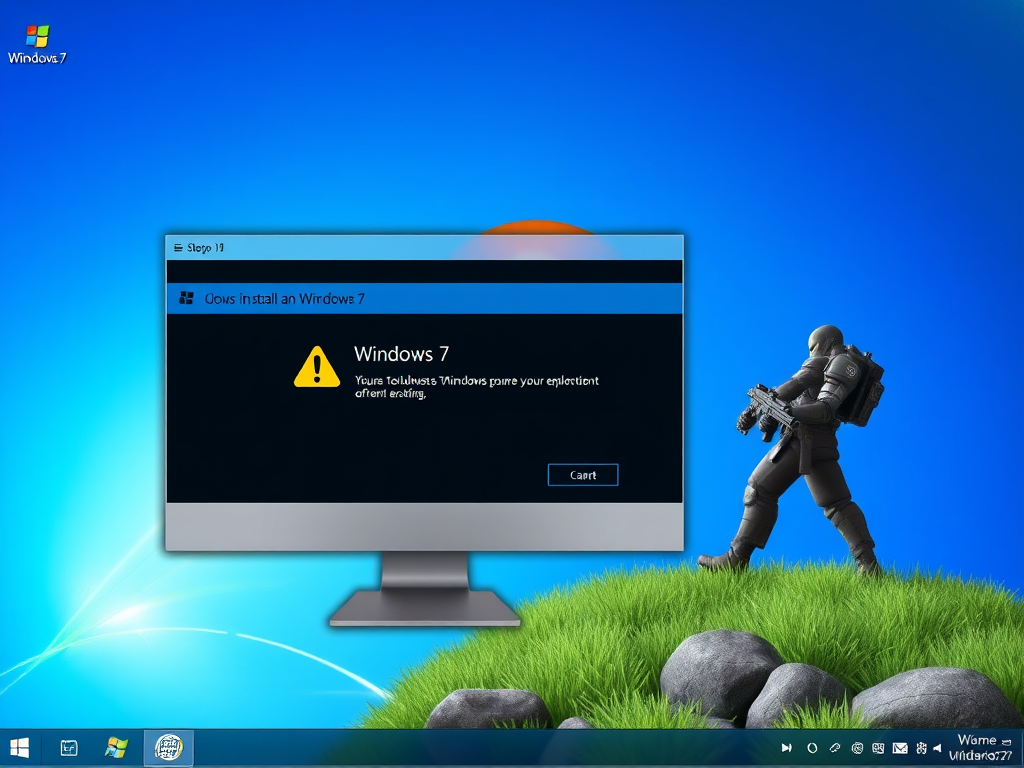This screenshot has height=768, width=1024.
Task: Open the mail envelope tray icon
Action: [x=900, y=748]
